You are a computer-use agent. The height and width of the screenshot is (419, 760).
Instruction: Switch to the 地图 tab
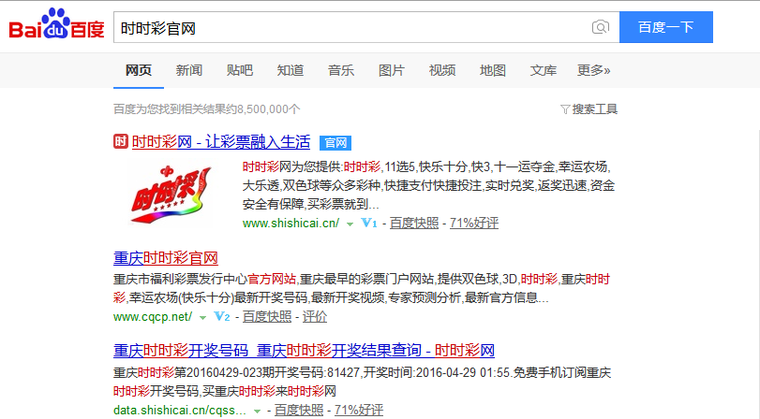(492, 70)
